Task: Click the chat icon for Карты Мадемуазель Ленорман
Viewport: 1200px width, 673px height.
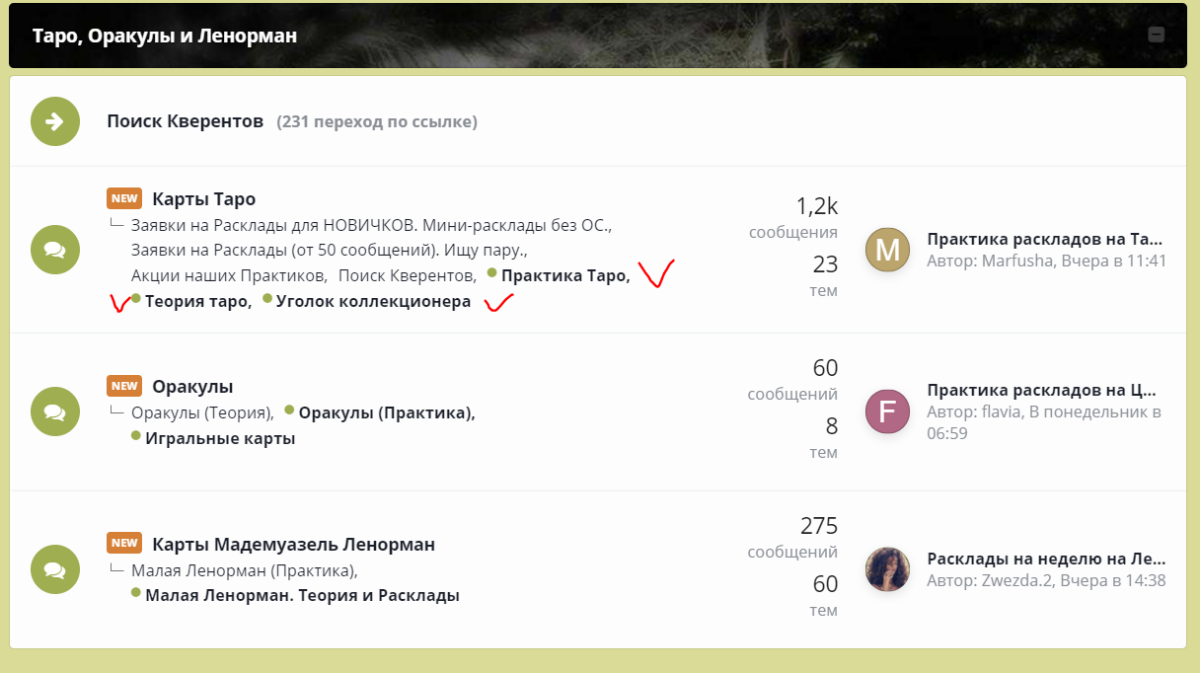Action: click(x=55, y=569)
